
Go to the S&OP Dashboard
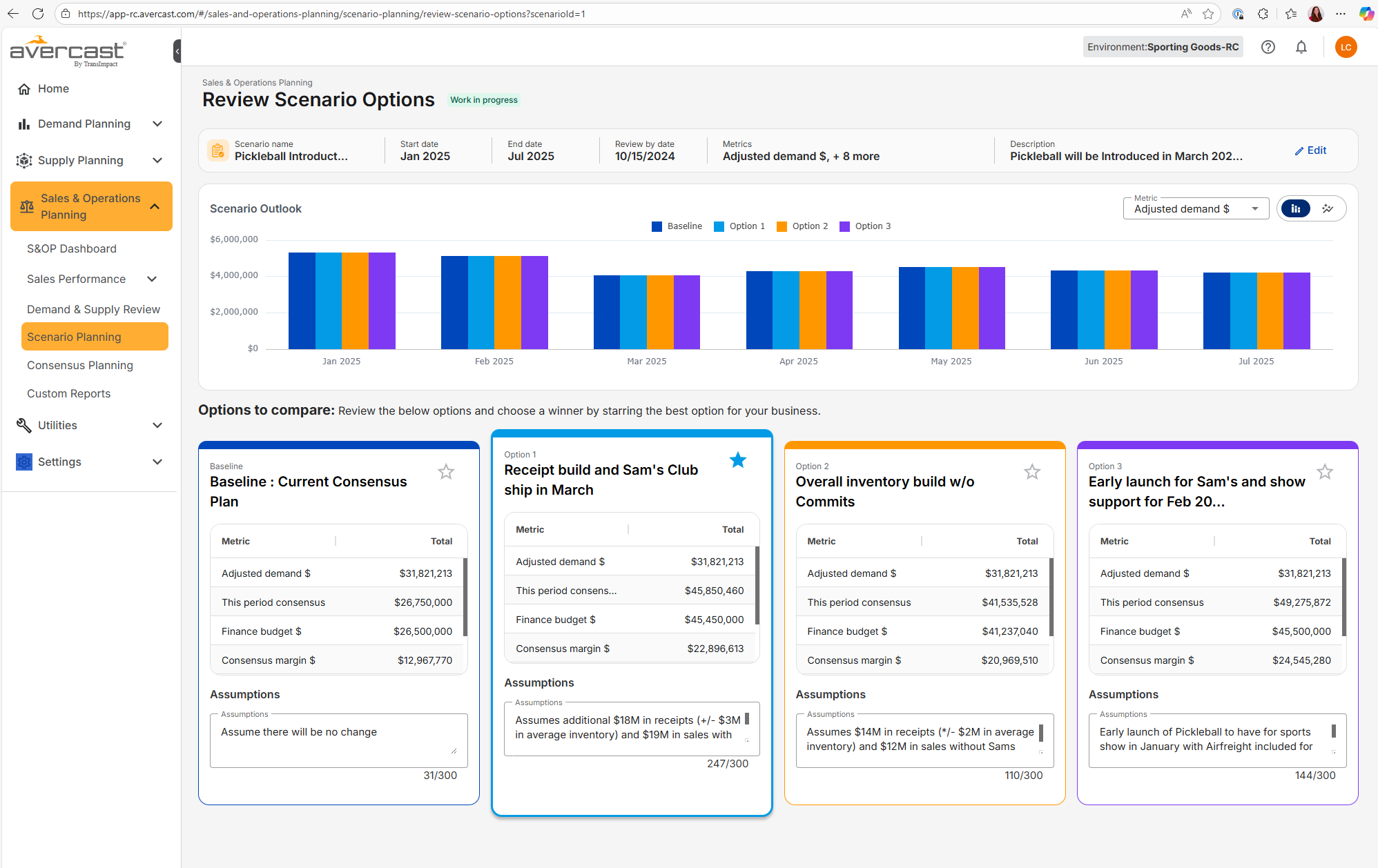pos(71,248)
